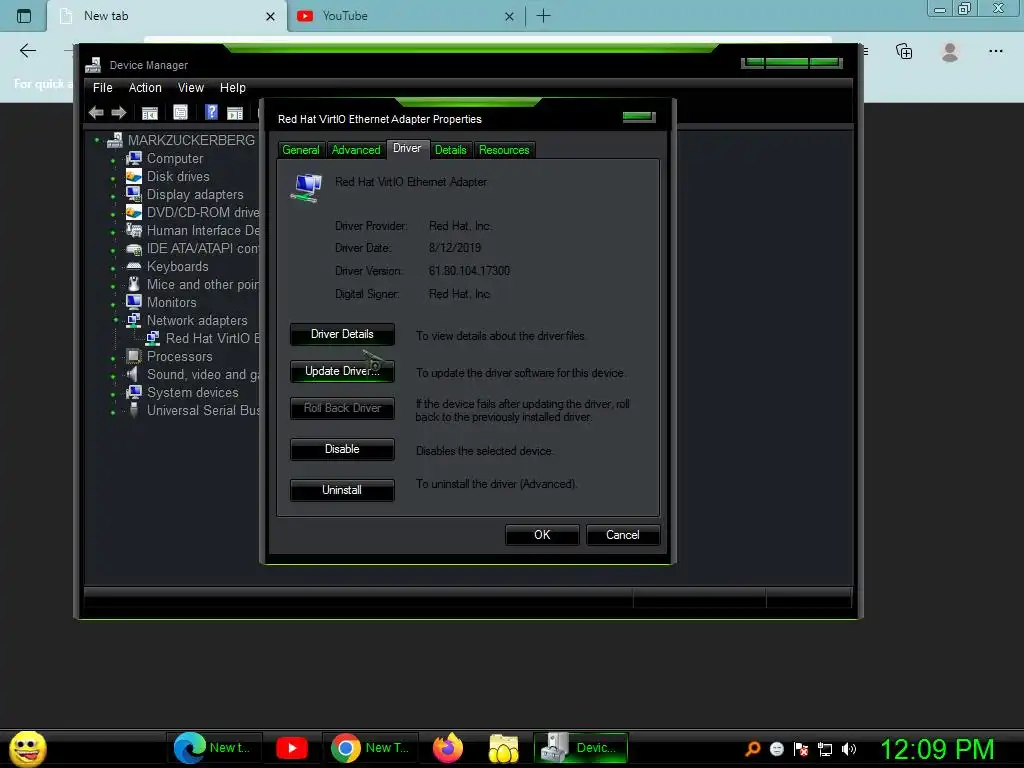The width and height of the screenshot is (1024, 768).
Task: Collapse the Network adapters category
Action: (116, 320)
